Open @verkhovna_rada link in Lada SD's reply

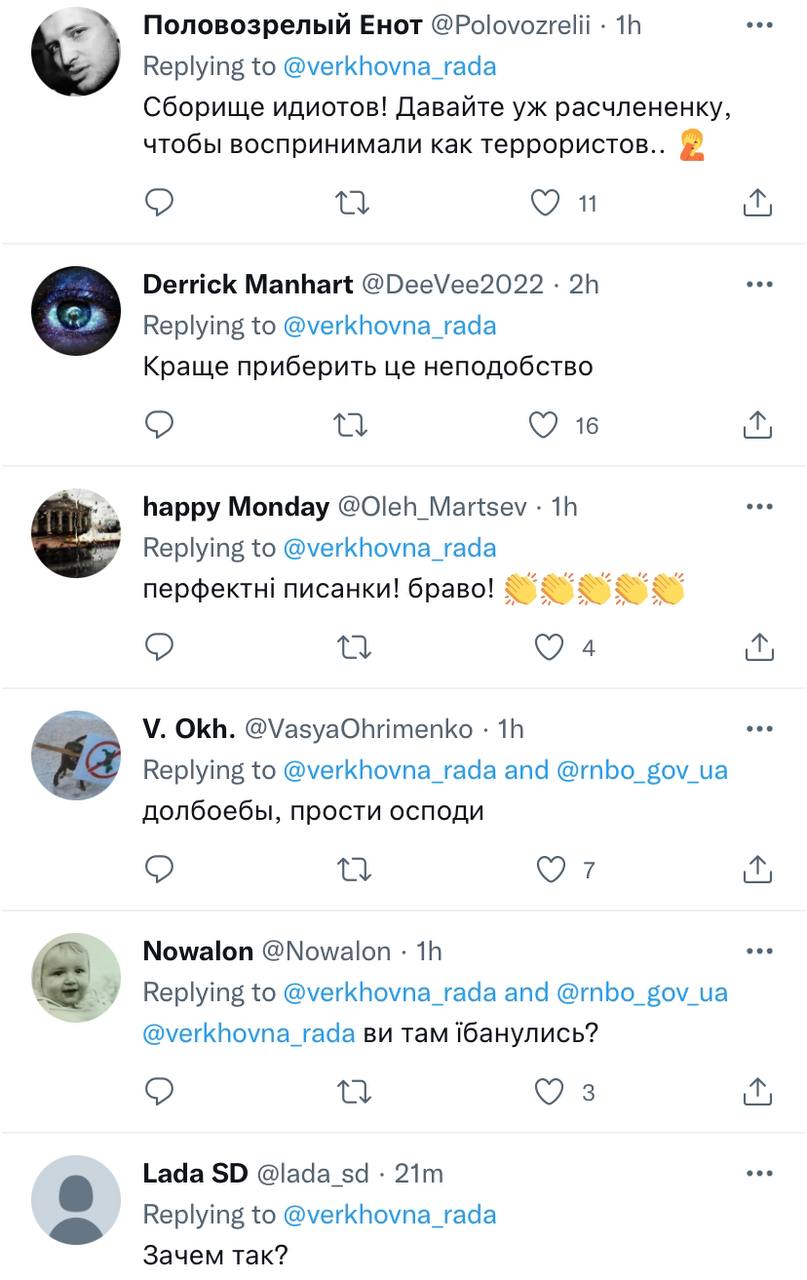[390, 1214]
